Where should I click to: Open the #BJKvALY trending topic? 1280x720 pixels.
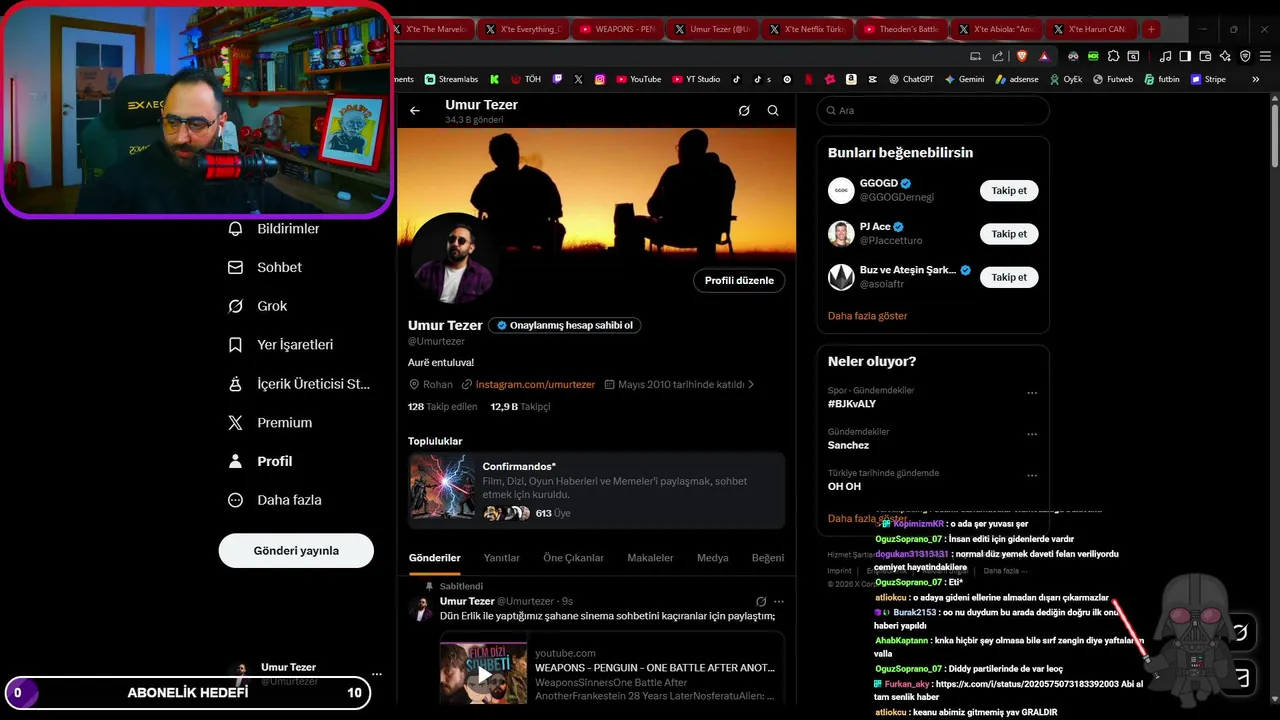[852, 404]
